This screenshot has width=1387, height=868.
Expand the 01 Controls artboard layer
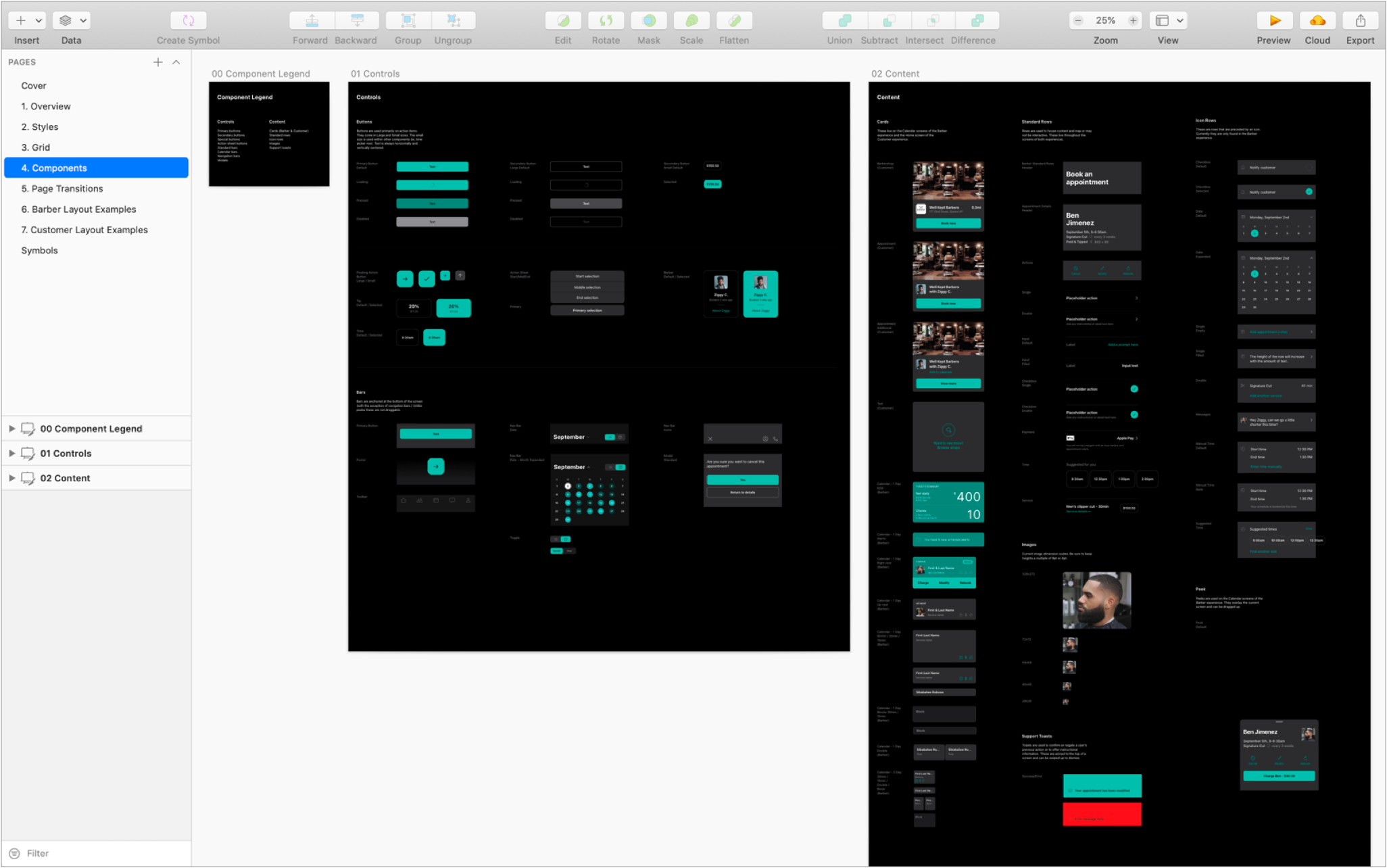coord(11,453)
